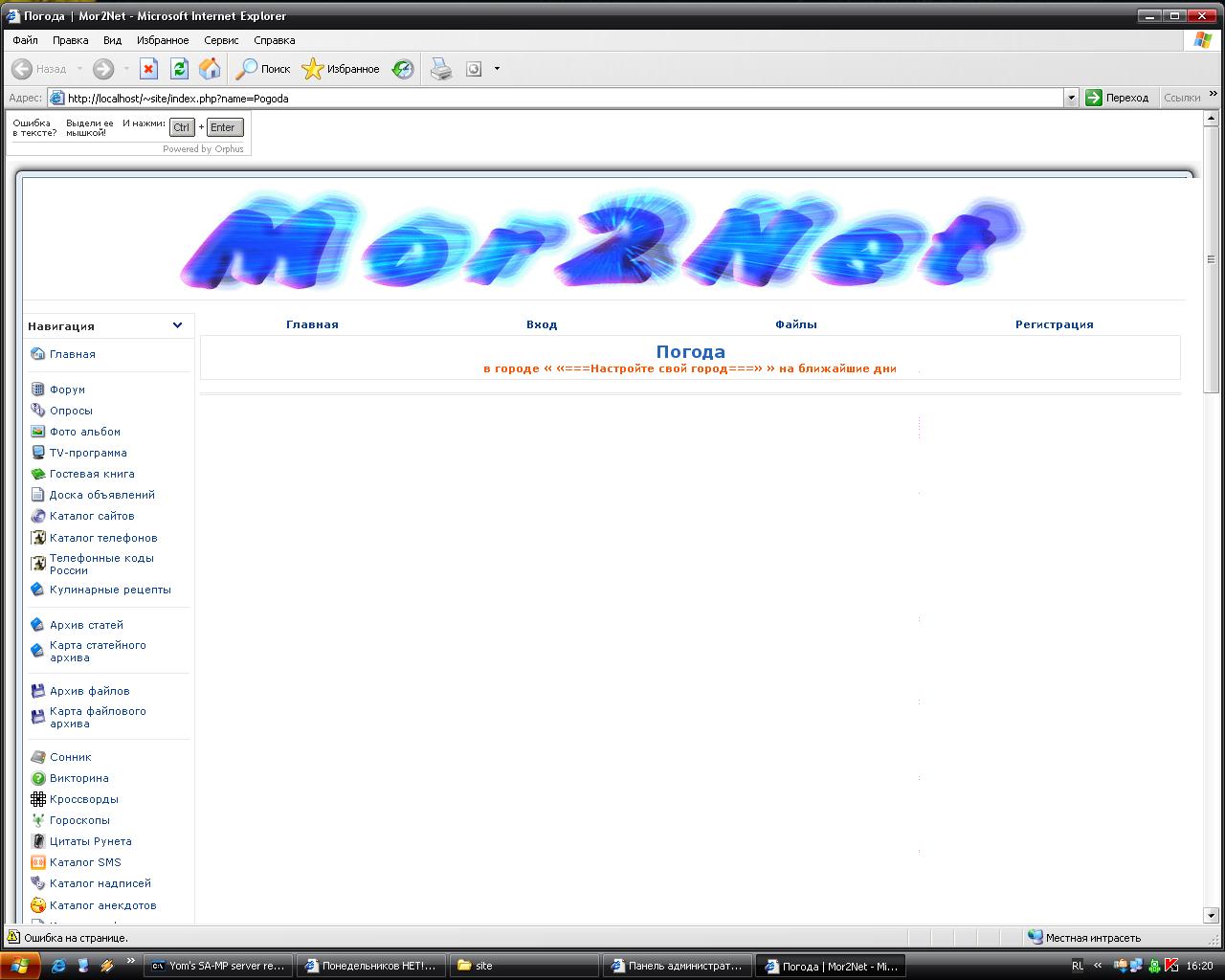The image size is (1225, 980).
Task: Click the Викторина sidebar icon
Action: [38, 778]
